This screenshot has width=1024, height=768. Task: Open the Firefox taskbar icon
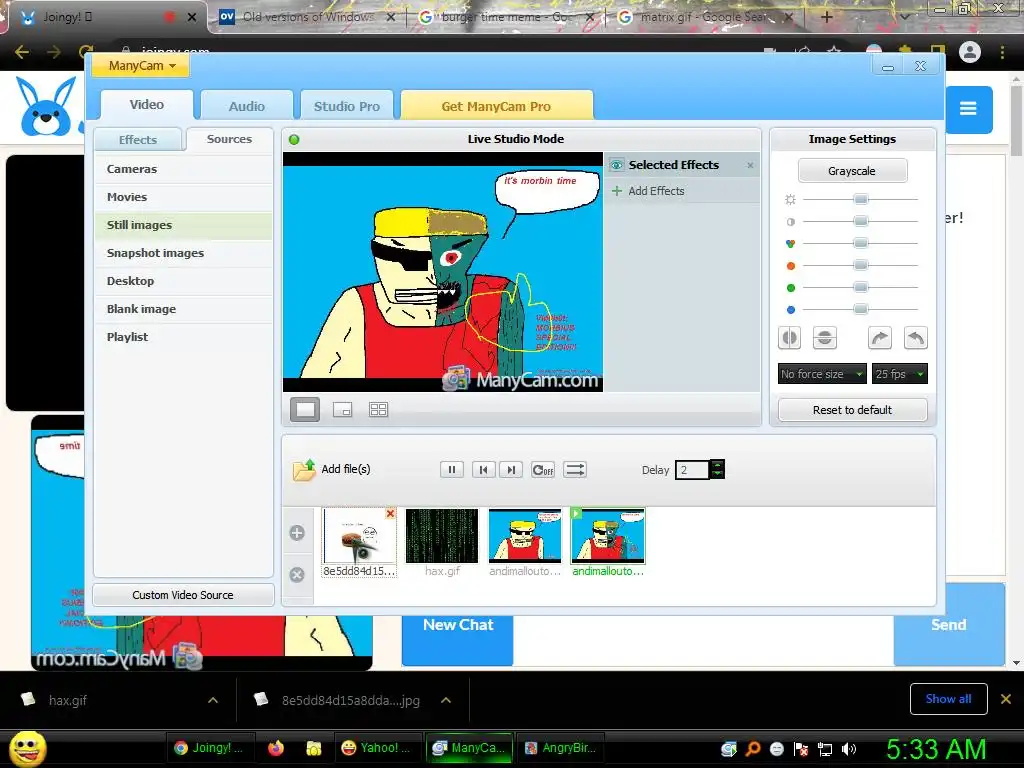[x=276, y=748]
